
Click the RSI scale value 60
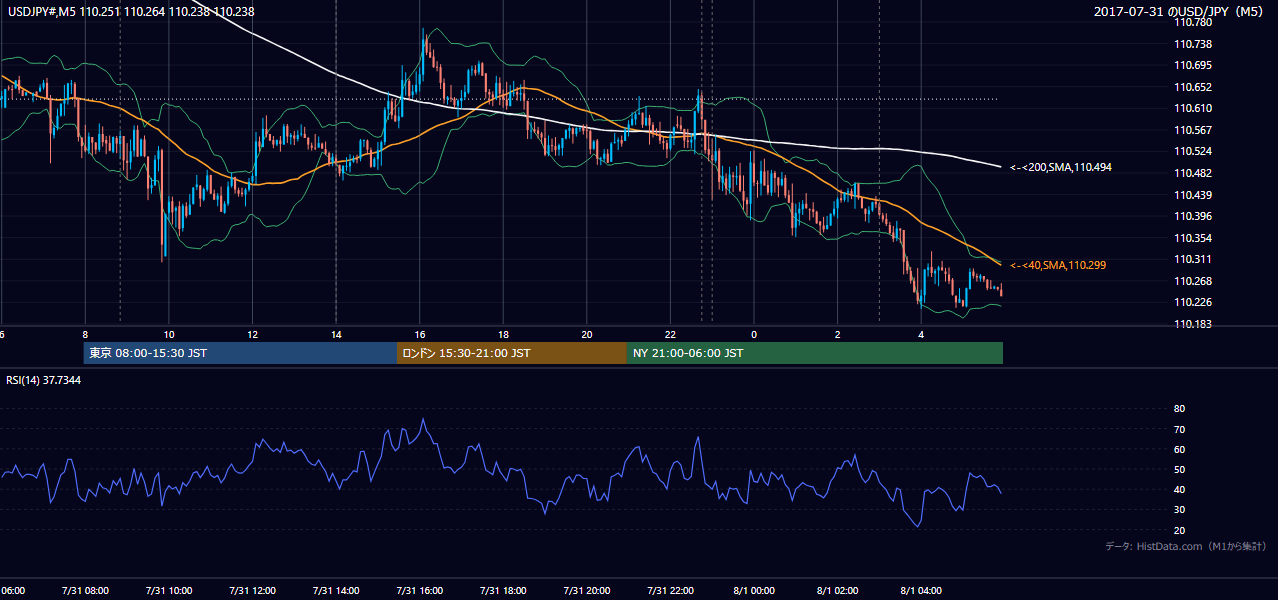(1179, 449)
